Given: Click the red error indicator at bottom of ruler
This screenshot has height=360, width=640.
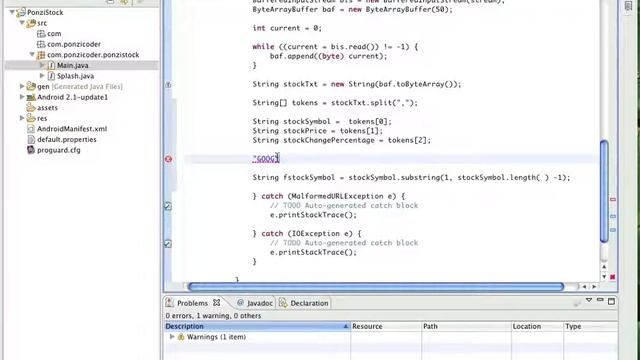Looking at the screenshot, I should pos(613,277).
